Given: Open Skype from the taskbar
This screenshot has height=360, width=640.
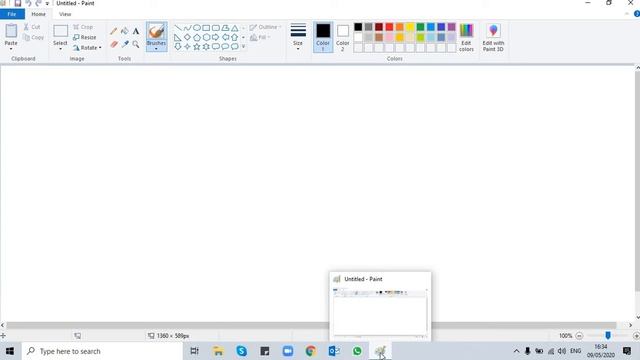Looking at the screenshot, I should [242, 351].
